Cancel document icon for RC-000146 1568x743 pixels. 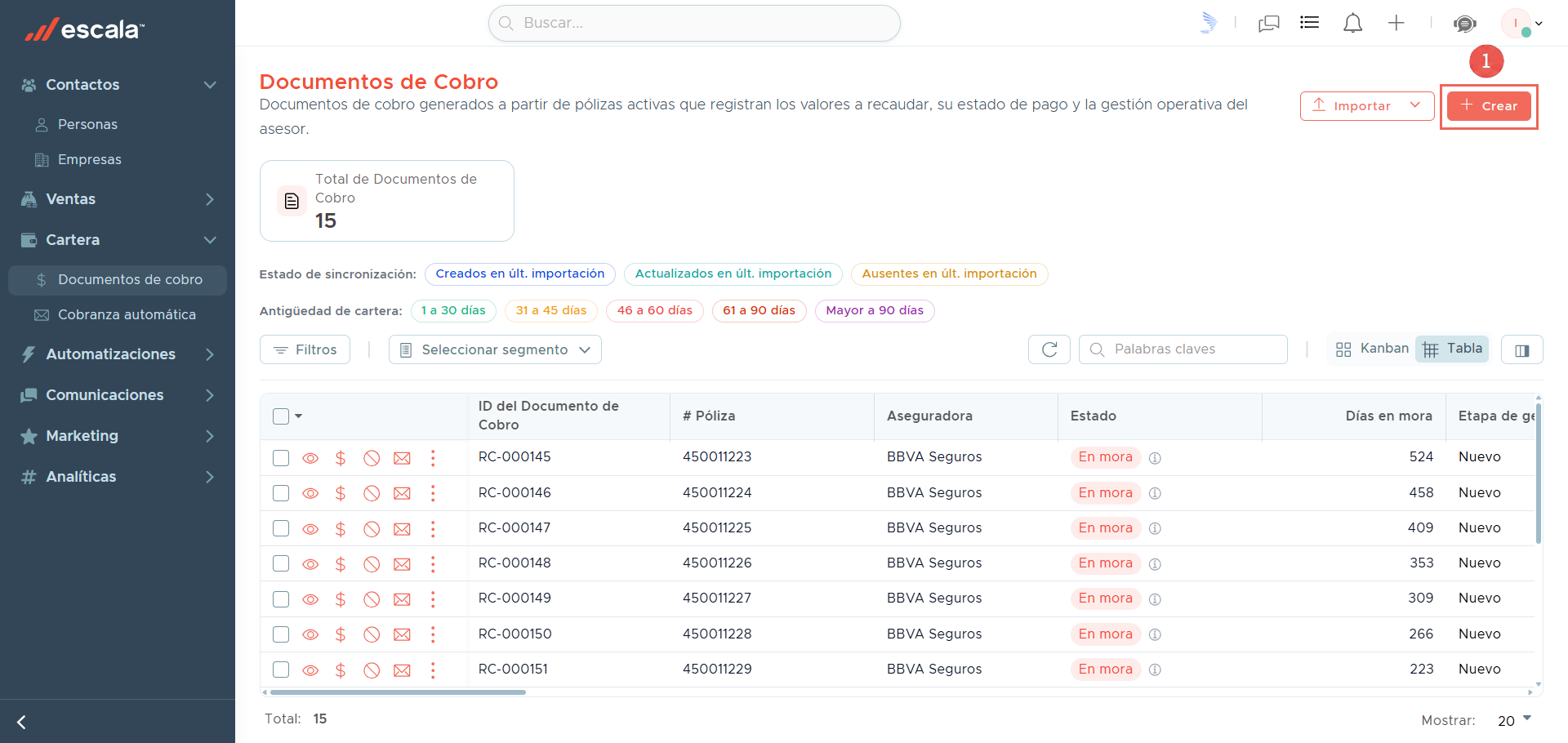[372, 493]
